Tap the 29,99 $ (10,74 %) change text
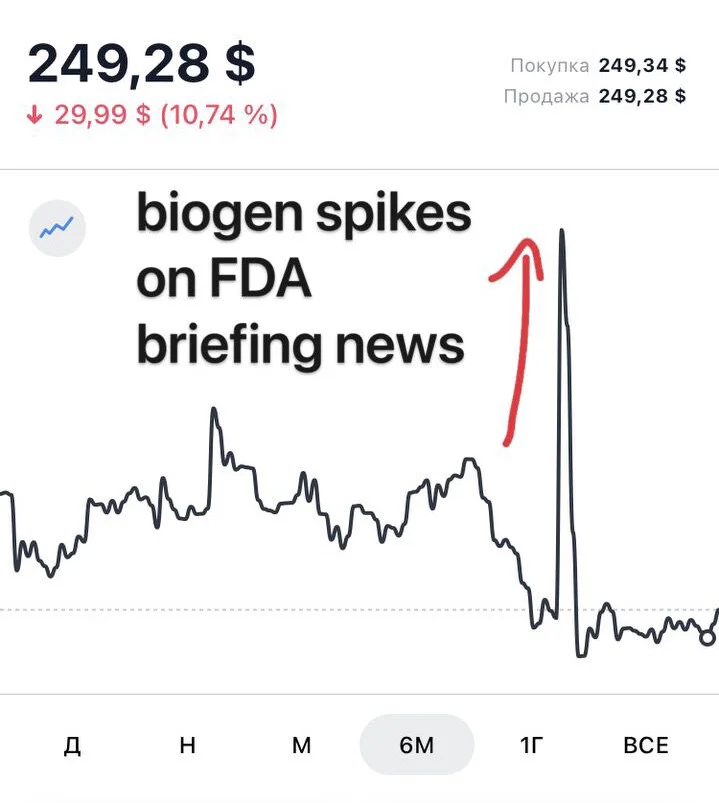Image resolution: width=719 pixels, height=803 pixels. coord(166,114)
